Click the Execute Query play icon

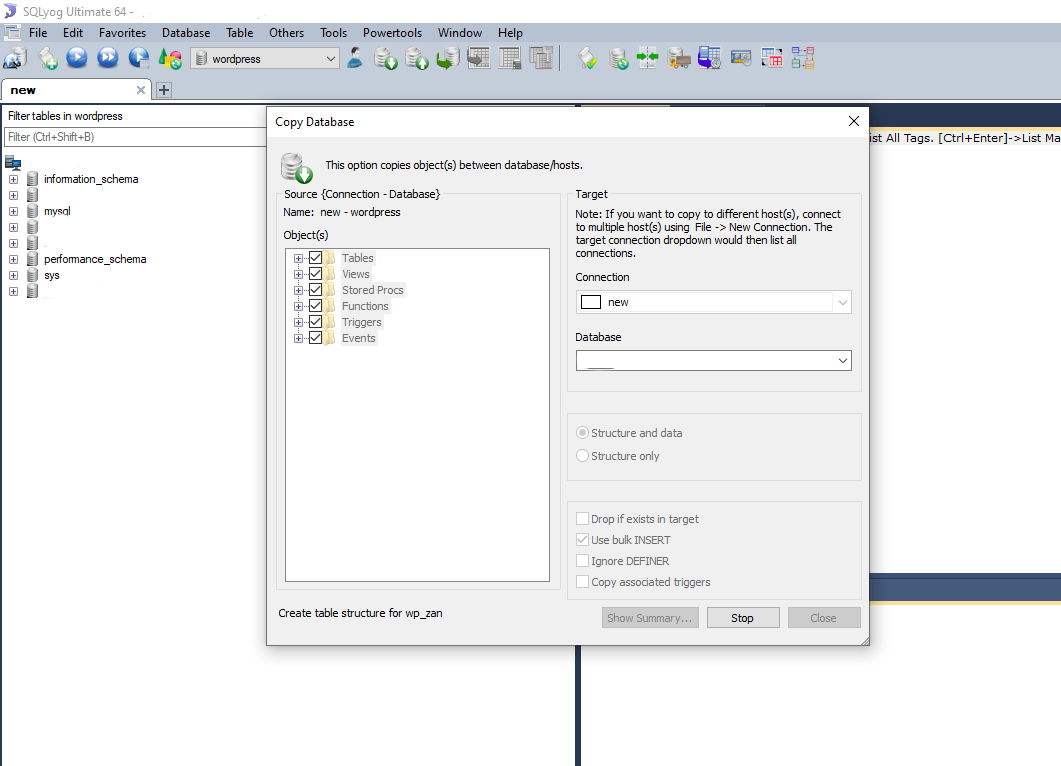[77, 59]
